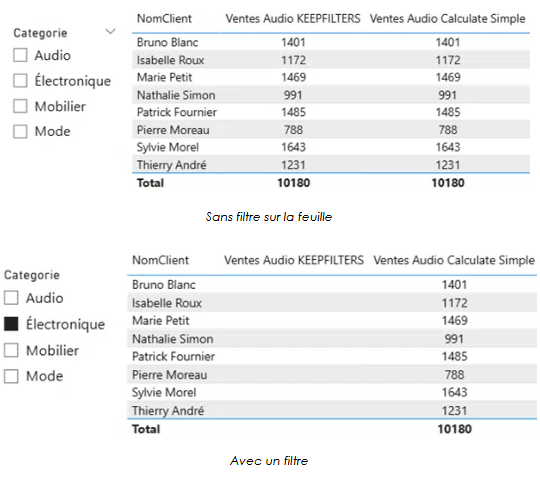Check Mode in the lower Categorie slicer
The image size is (540, 480).
tap(11, 376)
